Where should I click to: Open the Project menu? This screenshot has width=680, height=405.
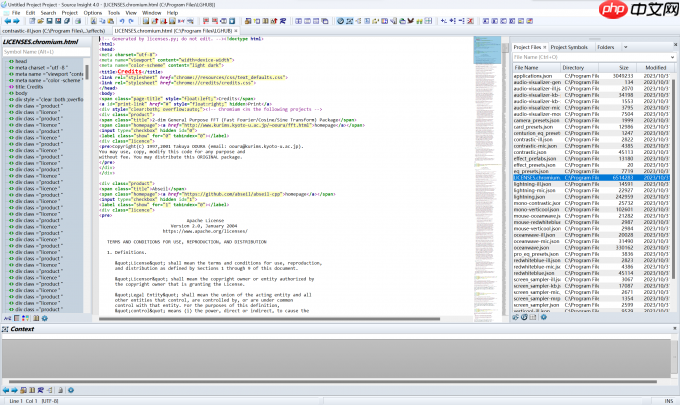tap(69, 13)
